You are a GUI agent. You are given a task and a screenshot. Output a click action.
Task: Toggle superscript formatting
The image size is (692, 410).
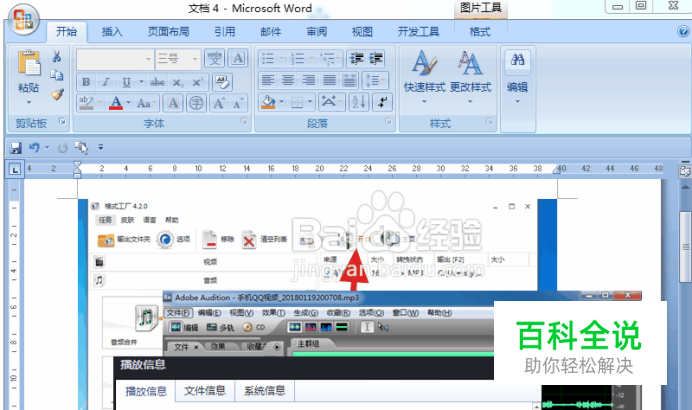click(x=197, y=82)
